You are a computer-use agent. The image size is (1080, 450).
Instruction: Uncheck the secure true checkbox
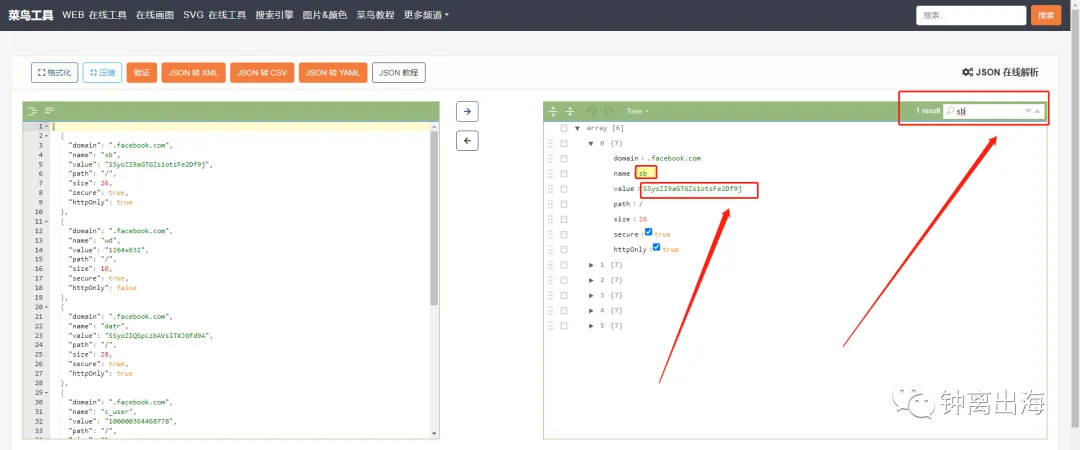pyautogui.click(x=648, y=233)
